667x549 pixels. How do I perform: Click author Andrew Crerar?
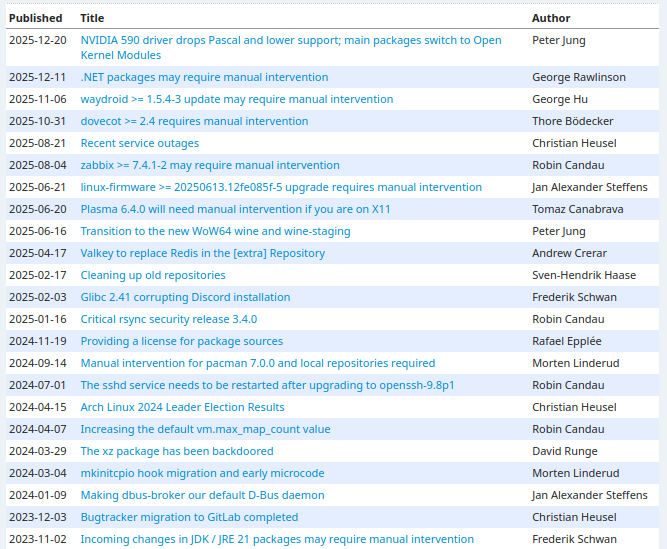(x=569, y=253)
